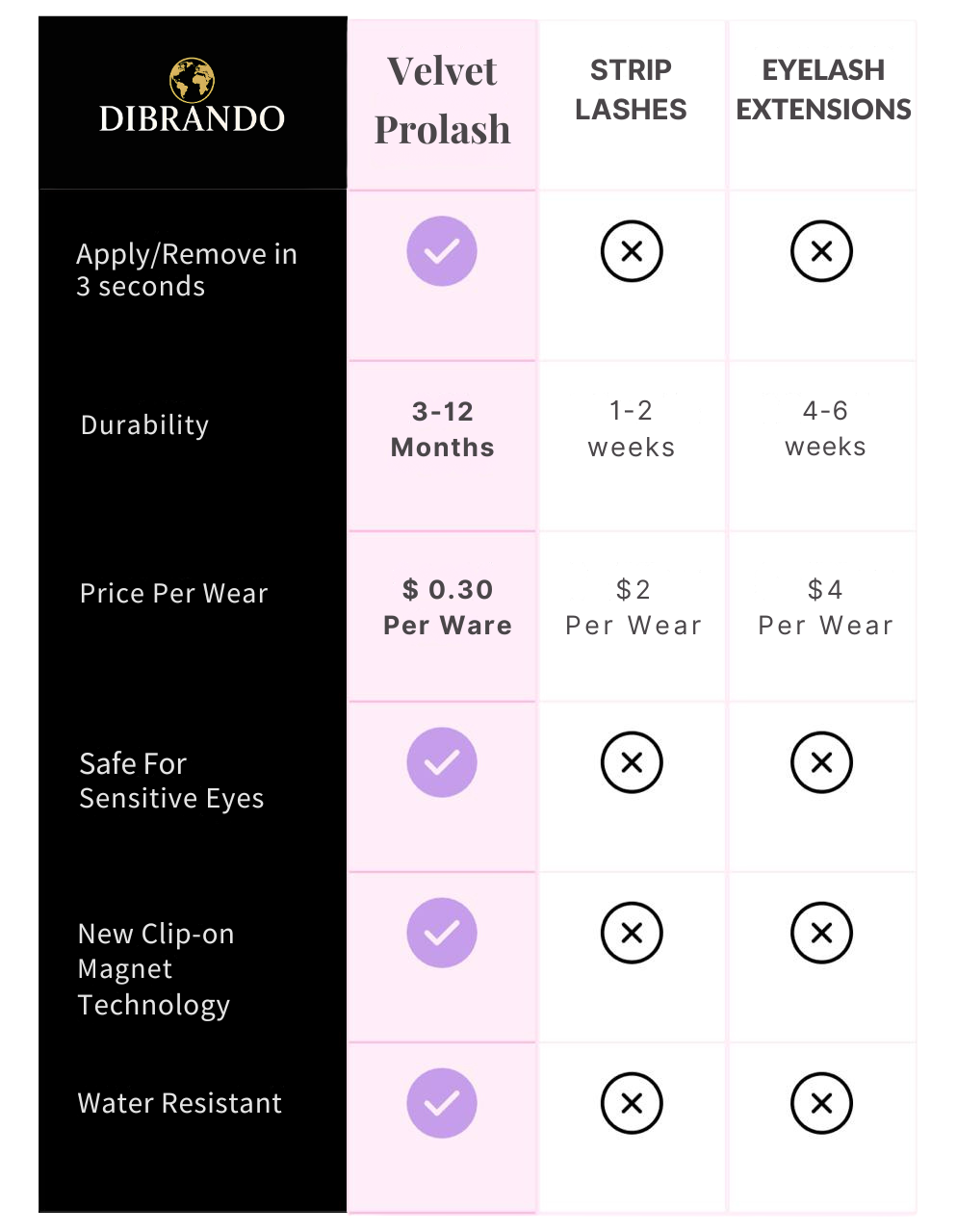The height and width of the screenshot is (1232, 957).
Task: Click the Strip Lashes sensitive eyes X icon
Action: [632, 762]
